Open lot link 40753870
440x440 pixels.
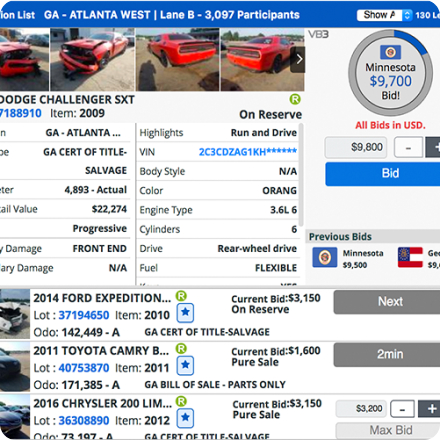click(x=84, y=368)
